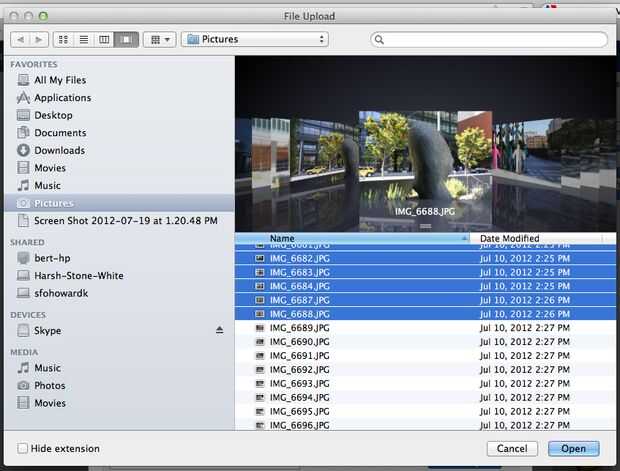The image size is (620, 471).
Task: Select file IMG_6689.JPG
Action: 425,328
